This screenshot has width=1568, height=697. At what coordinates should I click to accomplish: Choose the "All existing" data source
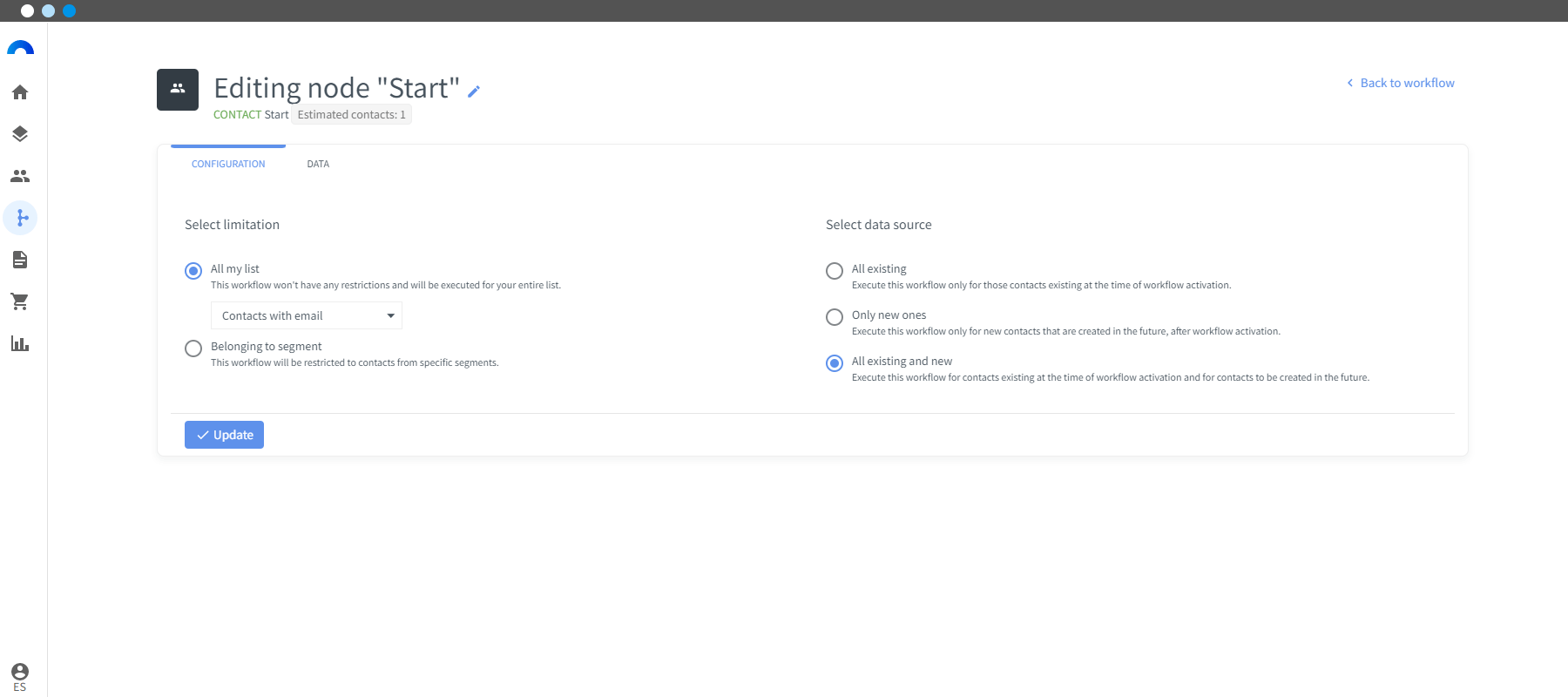click(835, 271)
